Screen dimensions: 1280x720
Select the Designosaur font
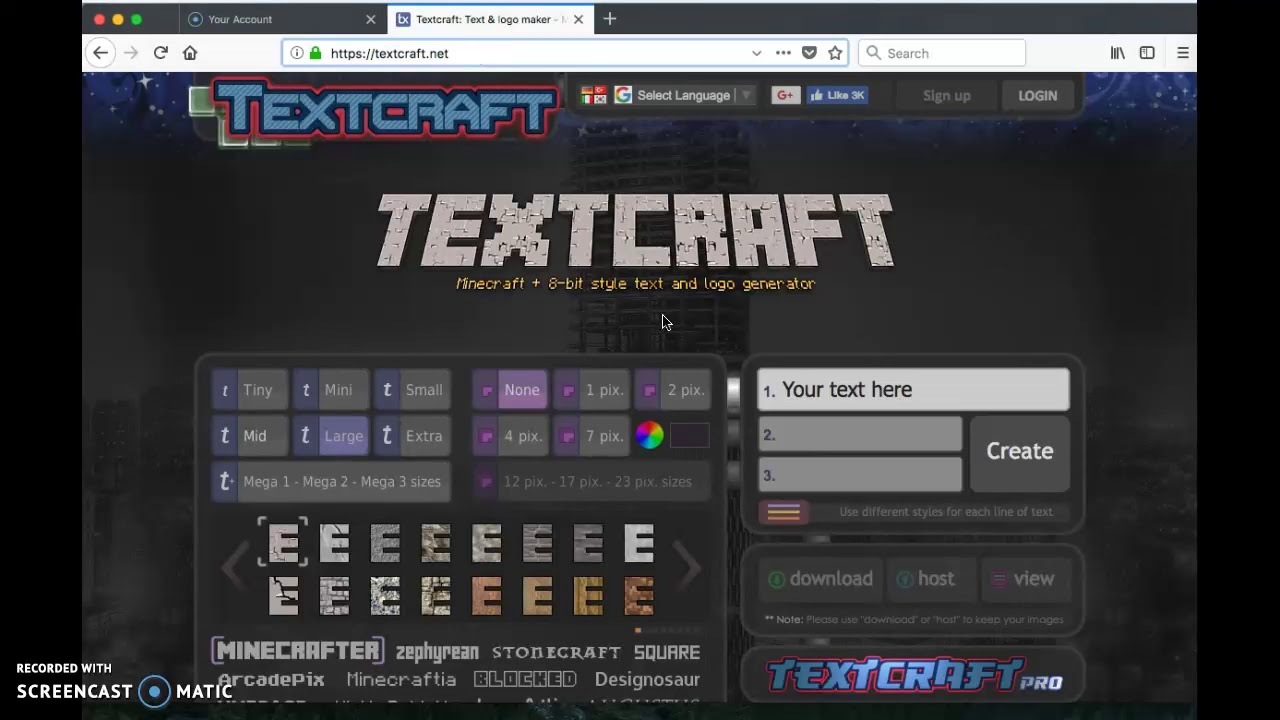647,680
